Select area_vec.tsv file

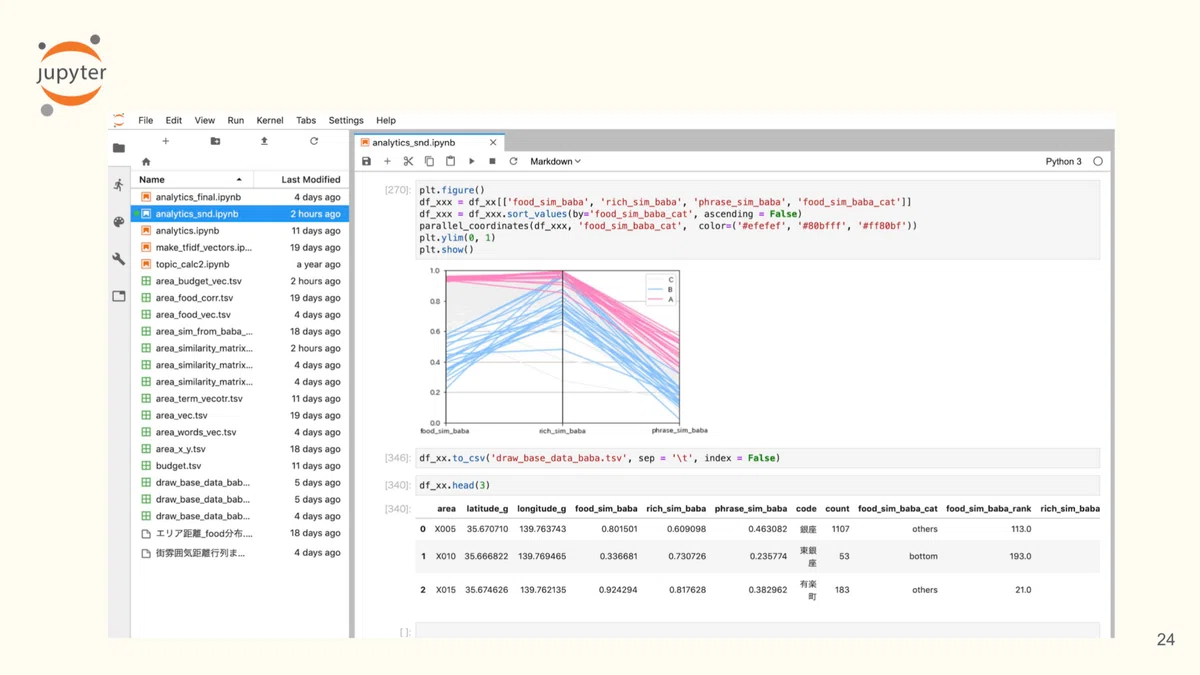tap(240, 415)
